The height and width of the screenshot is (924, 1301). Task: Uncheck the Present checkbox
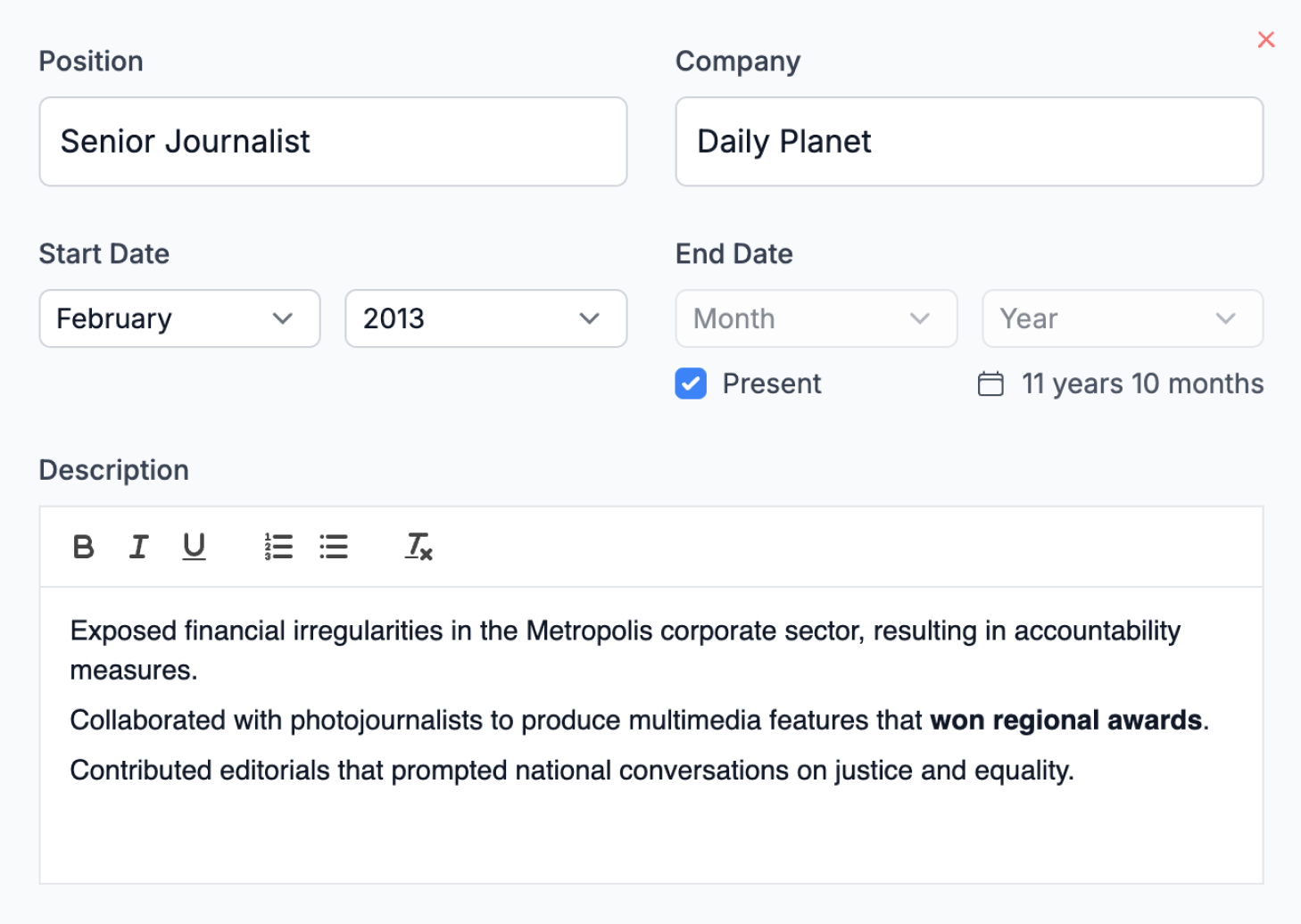click(691, 384)
